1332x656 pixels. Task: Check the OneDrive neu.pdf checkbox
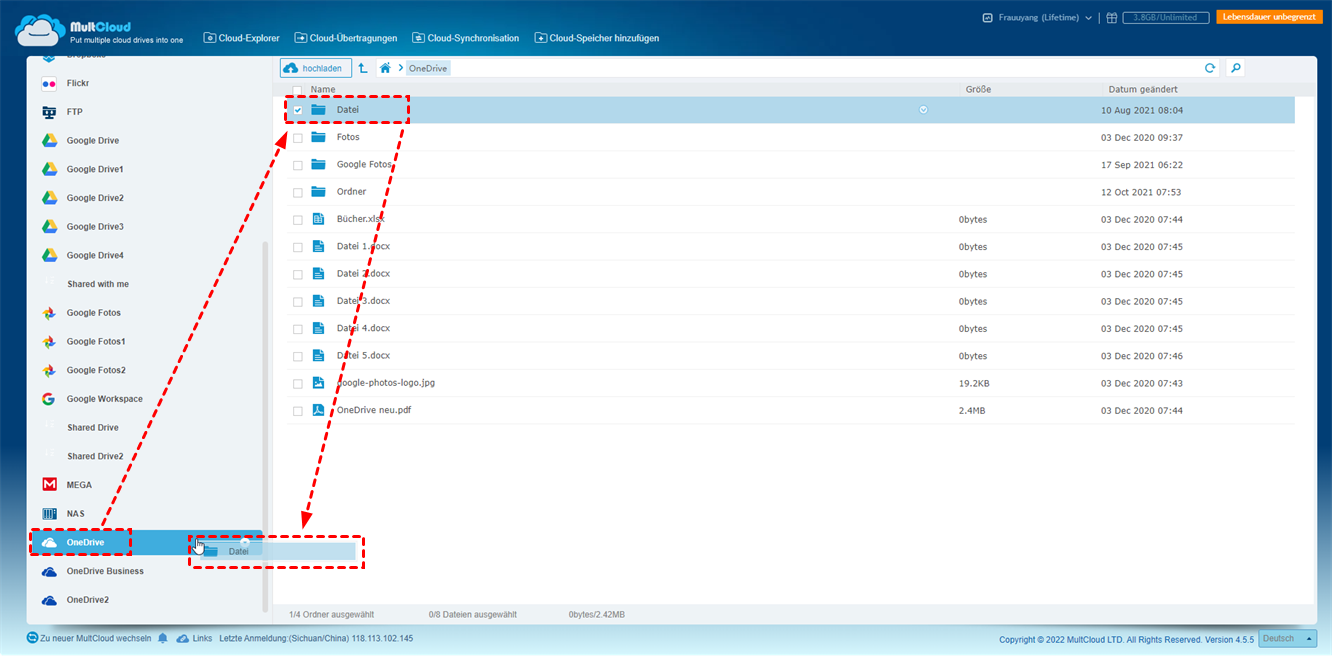point(298,410)
